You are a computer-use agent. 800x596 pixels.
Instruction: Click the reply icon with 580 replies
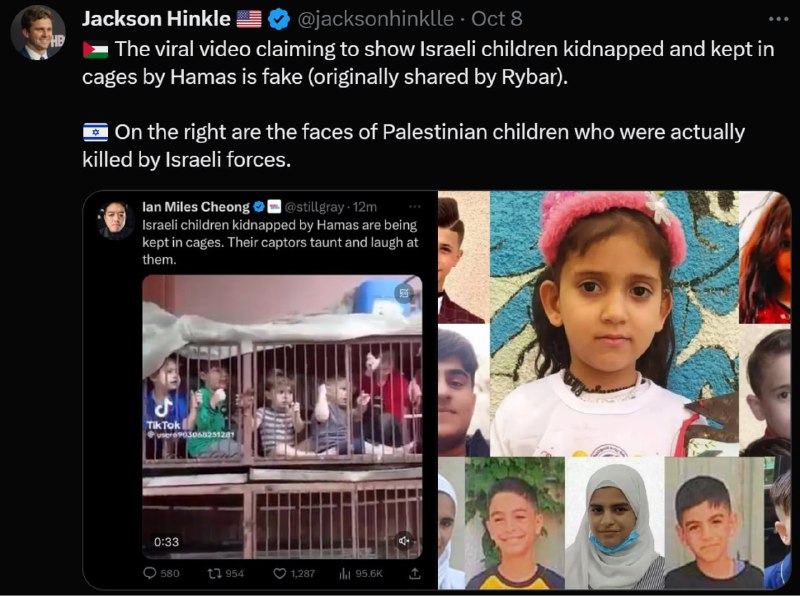(x=149, y=573)
